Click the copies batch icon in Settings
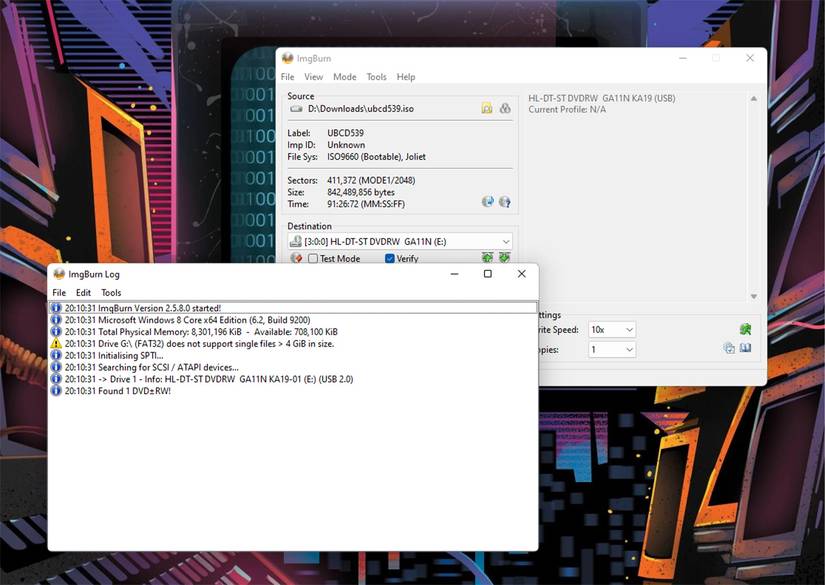 coord(729,348)
